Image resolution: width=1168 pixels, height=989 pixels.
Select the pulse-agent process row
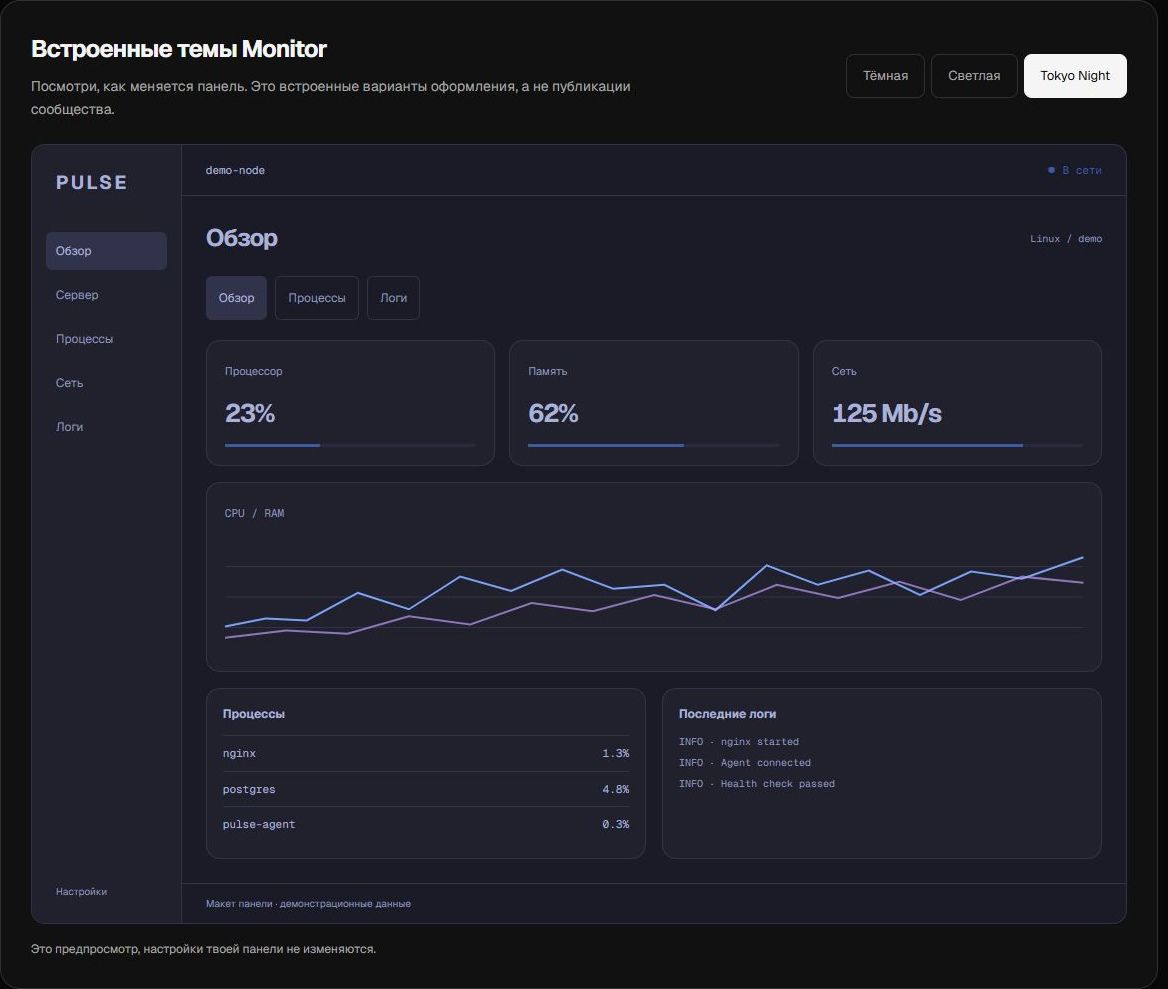pos(425,824)
